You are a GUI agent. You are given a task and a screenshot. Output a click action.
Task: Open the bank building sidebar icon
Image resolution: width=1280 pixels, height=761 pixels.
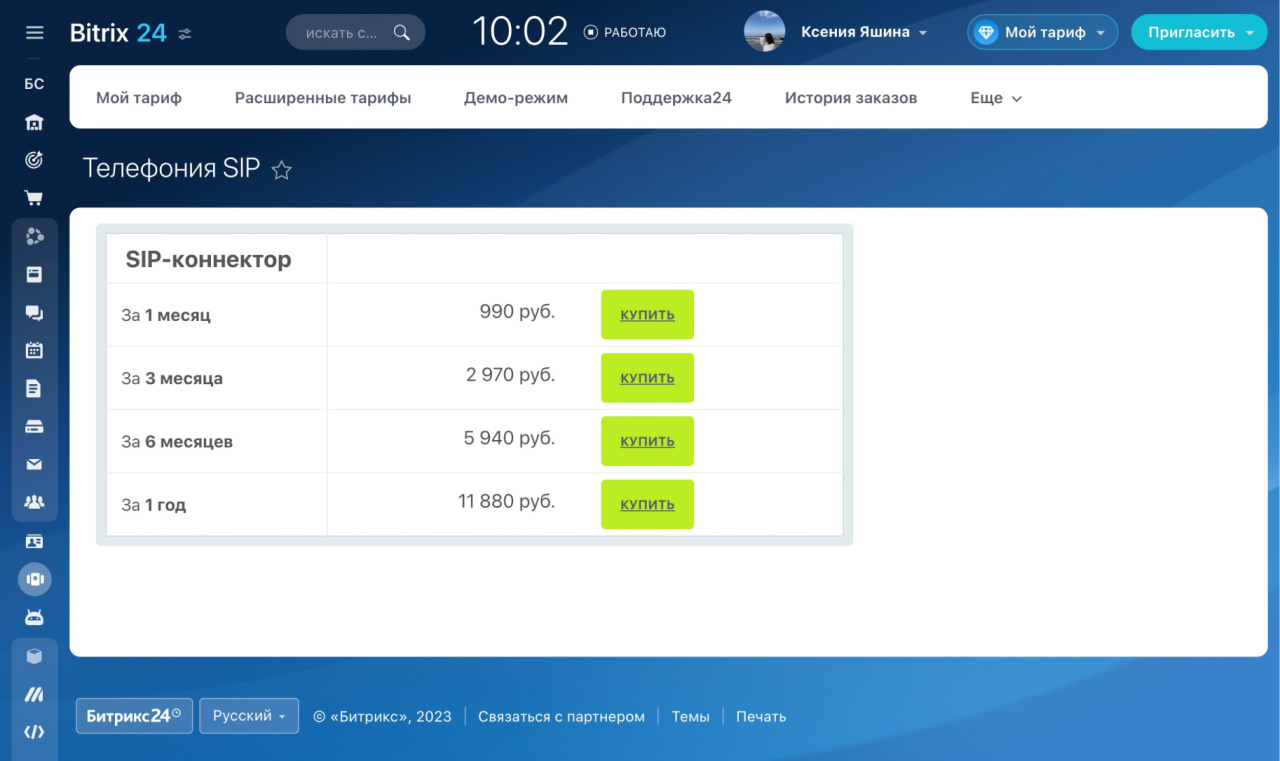[34, 122]
